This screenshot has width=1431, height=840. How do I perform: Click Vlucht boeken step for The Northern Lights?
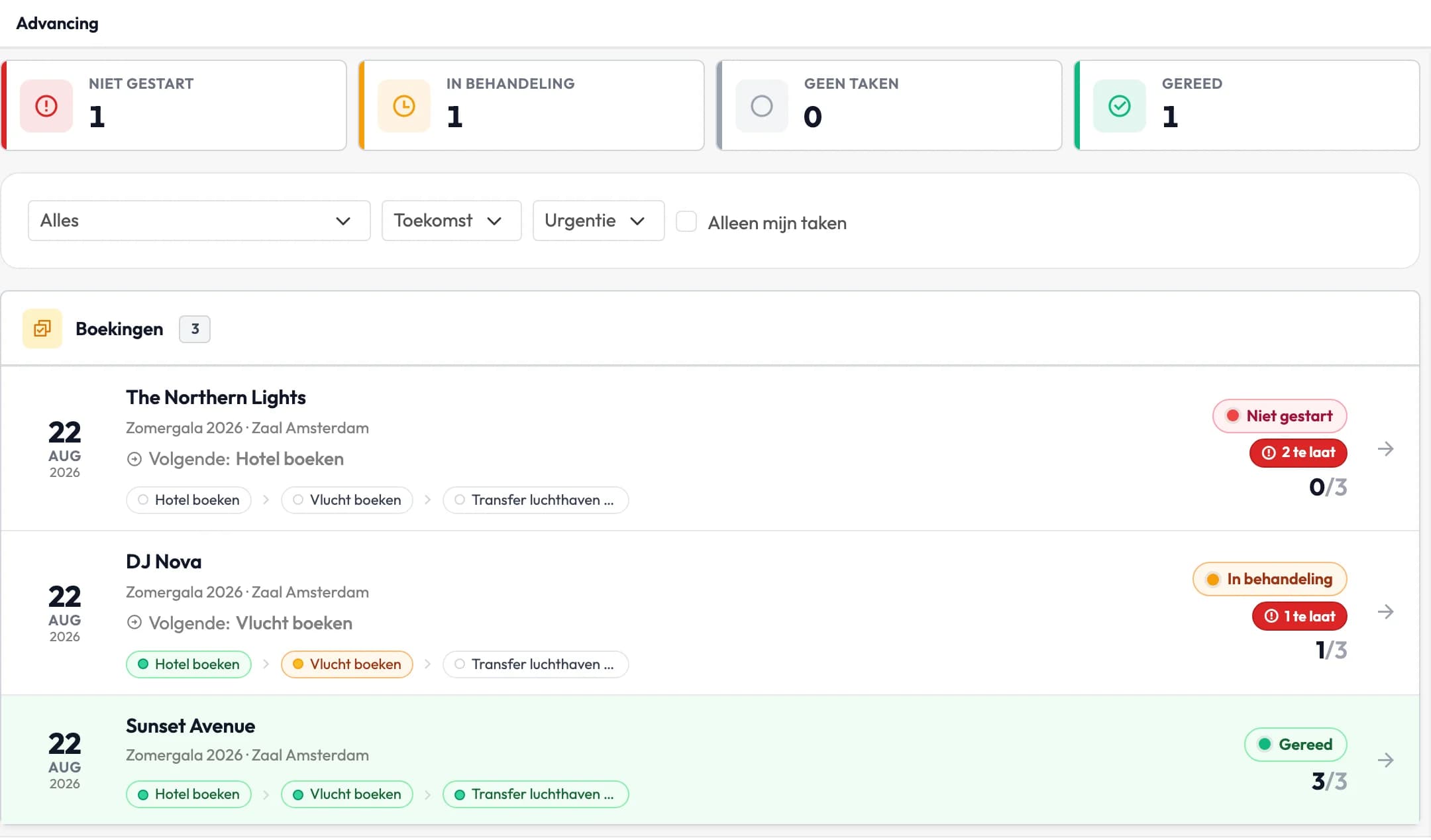[x=347, y=500]
